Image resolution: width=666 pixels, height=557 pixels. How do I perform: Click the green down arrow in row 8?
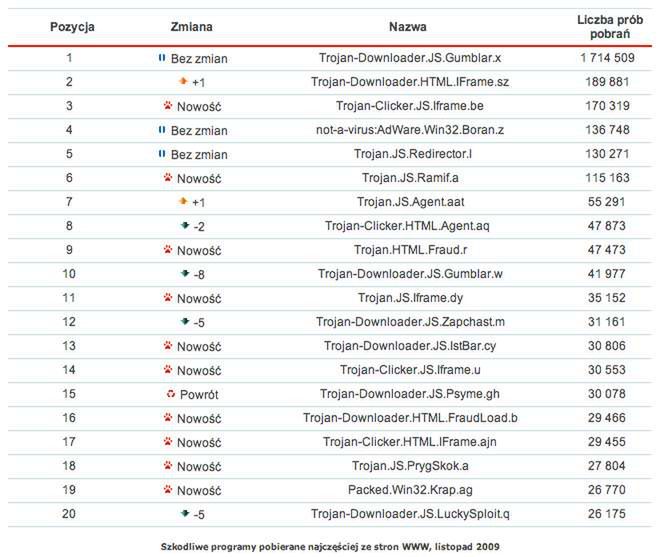click(x=185, y=226)
